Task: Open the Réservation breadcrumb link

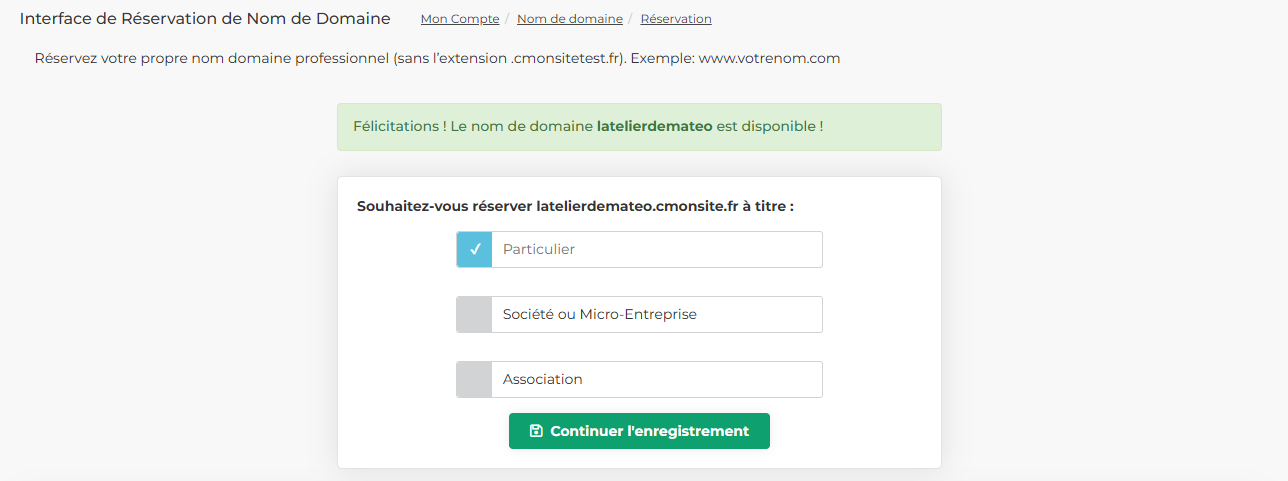Action: point(676,19)
